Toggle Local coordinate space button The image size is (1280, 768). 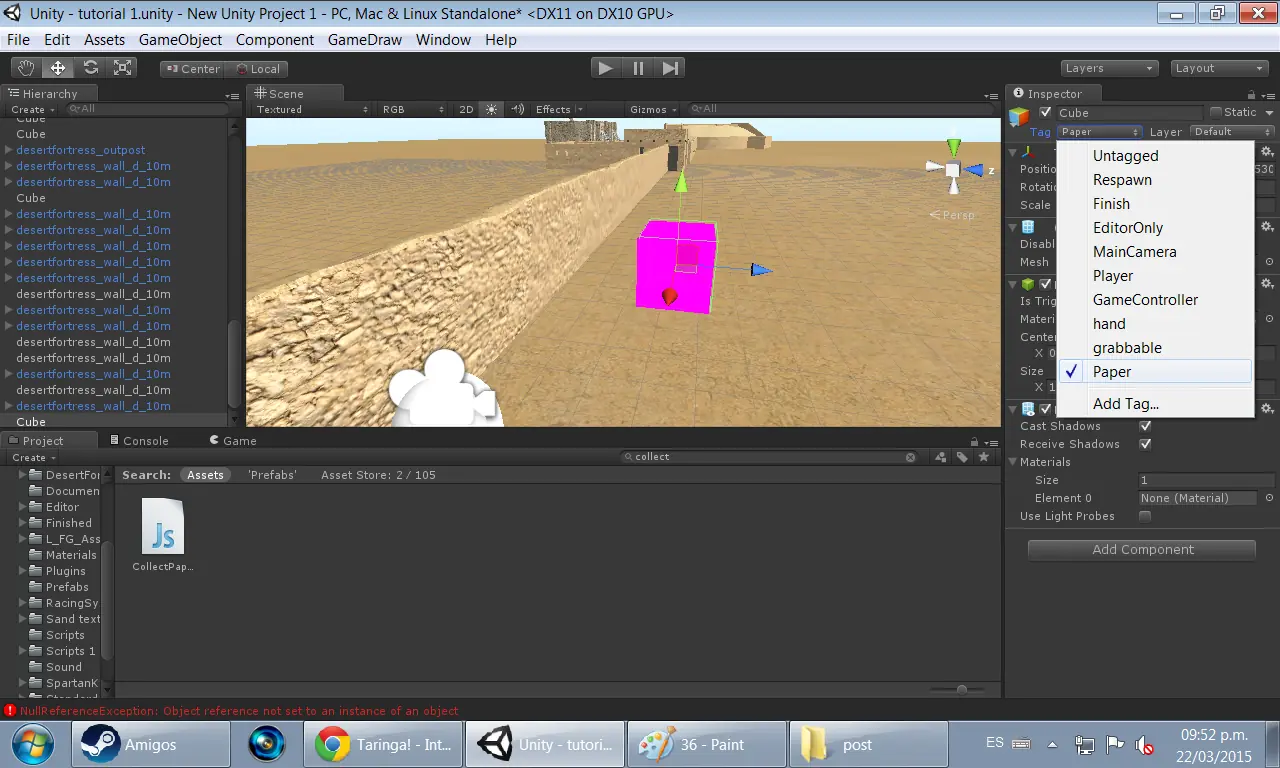coord(256,69)
